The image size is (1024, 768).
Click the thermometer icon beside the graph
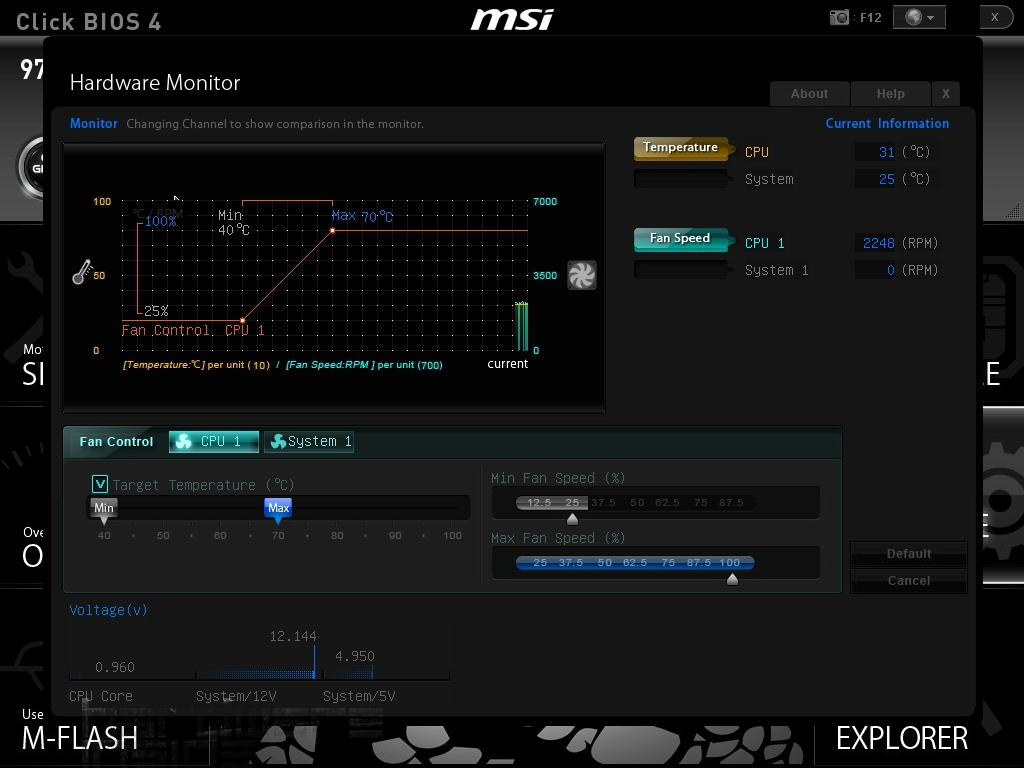pyautogui.click(x=82, y=272)
